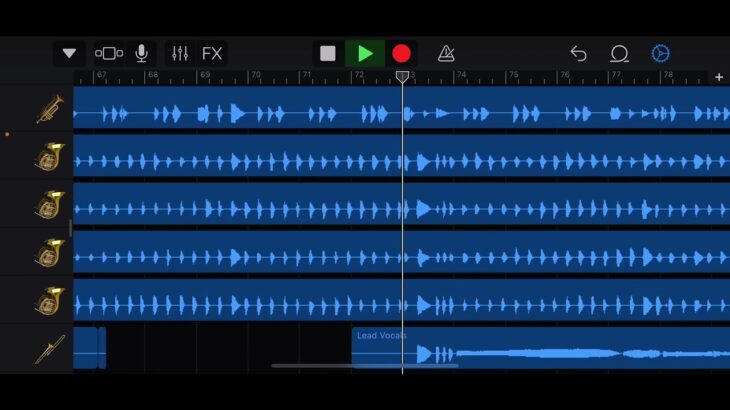Jump to bar 74 on ruler
Image resolution: width=730 pixels, height=410 pixels.
(x=461, y=75)
